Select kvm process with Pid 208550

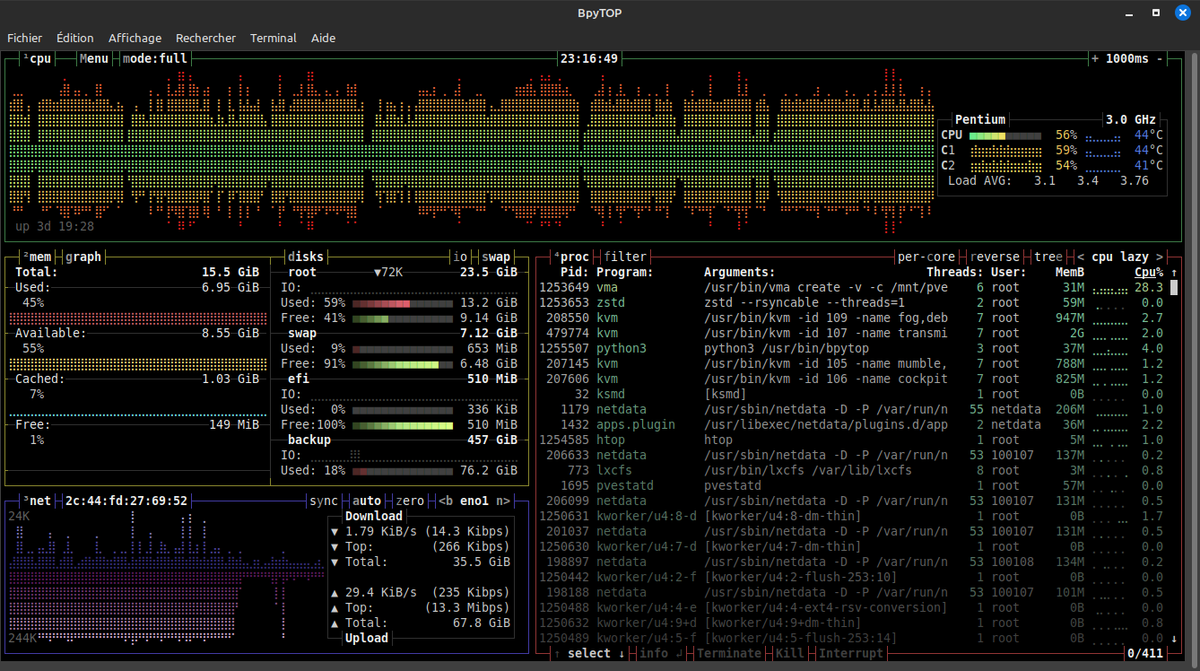852,317
